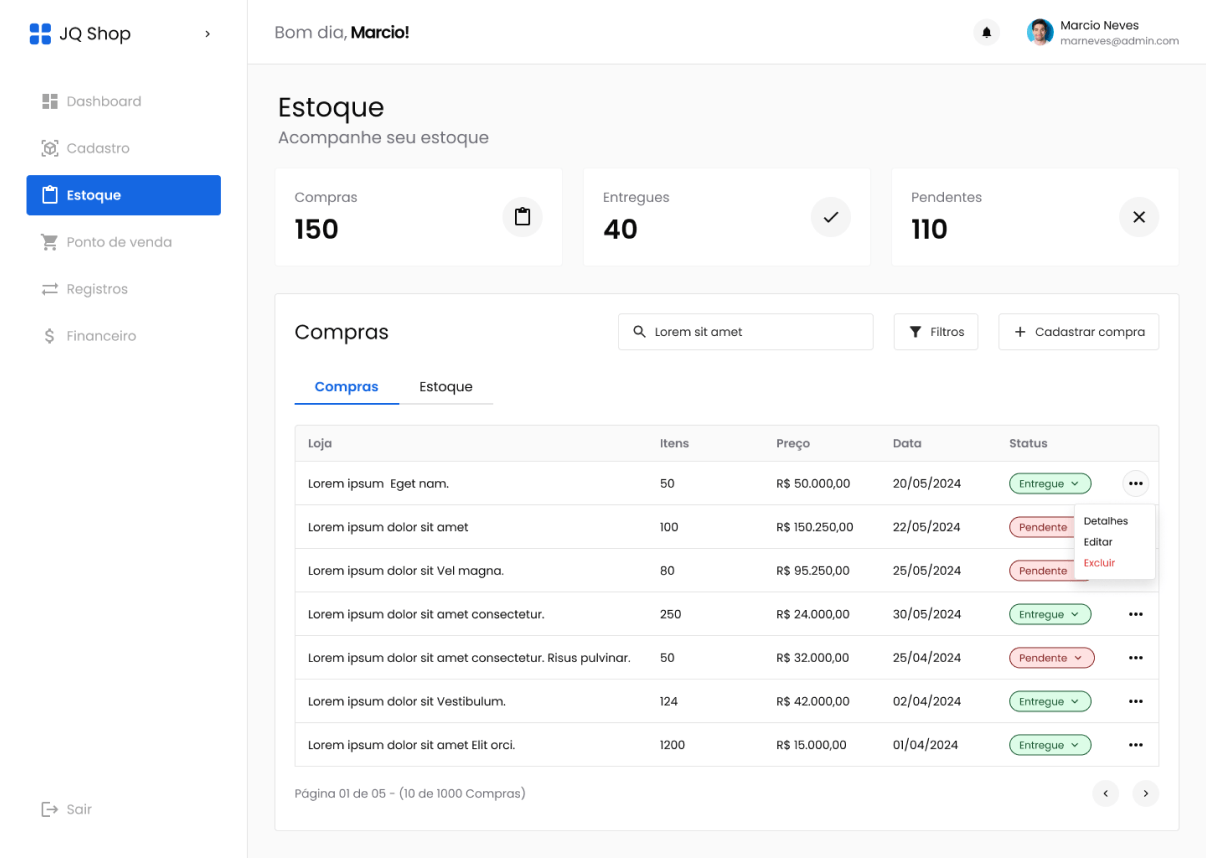This screenshot has height=858, width=1206.
Task: Open the Filtros button
Action: (x=935, y=332)
